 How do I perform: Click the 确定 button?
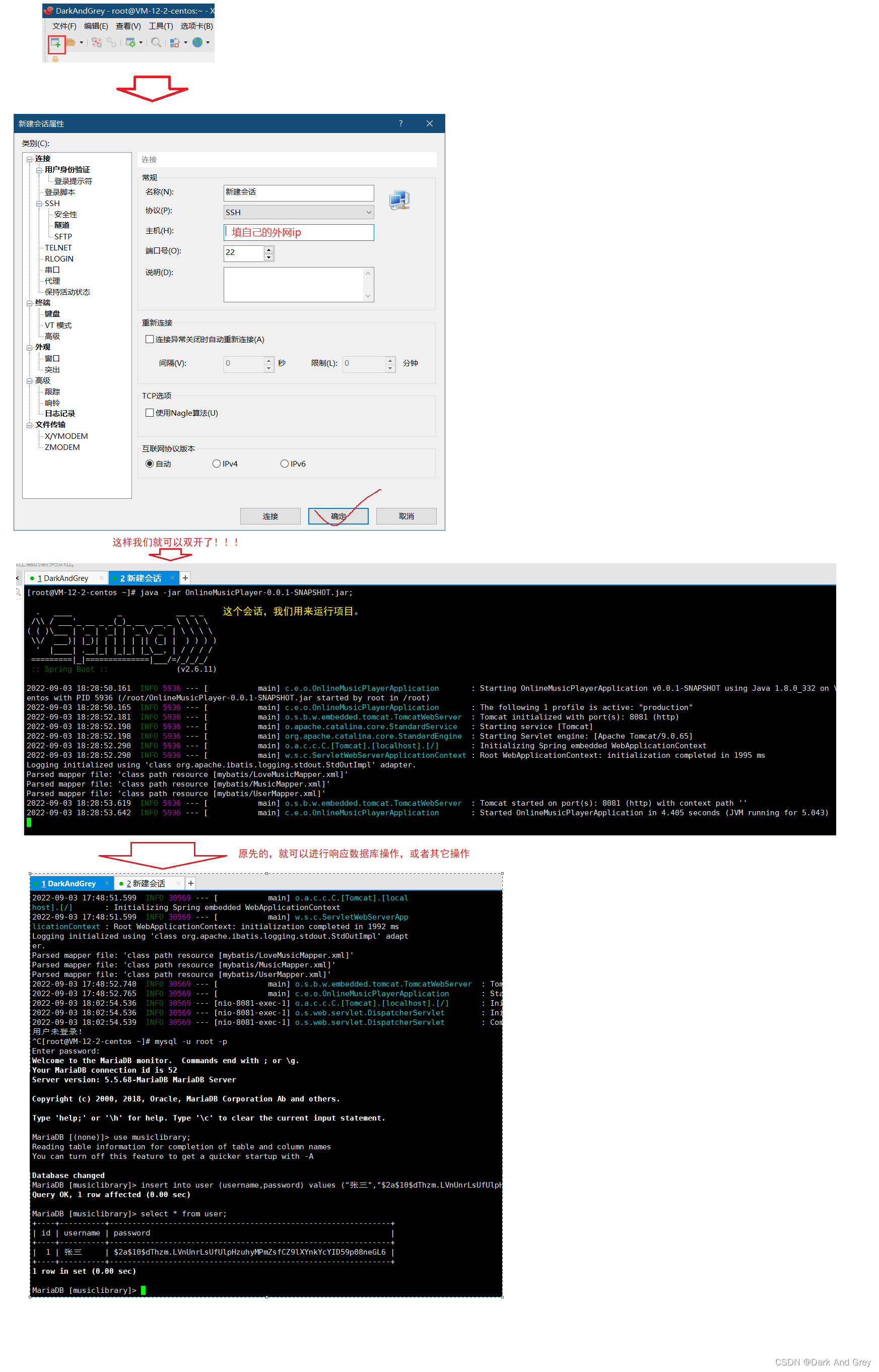click(x=339, y=517)
